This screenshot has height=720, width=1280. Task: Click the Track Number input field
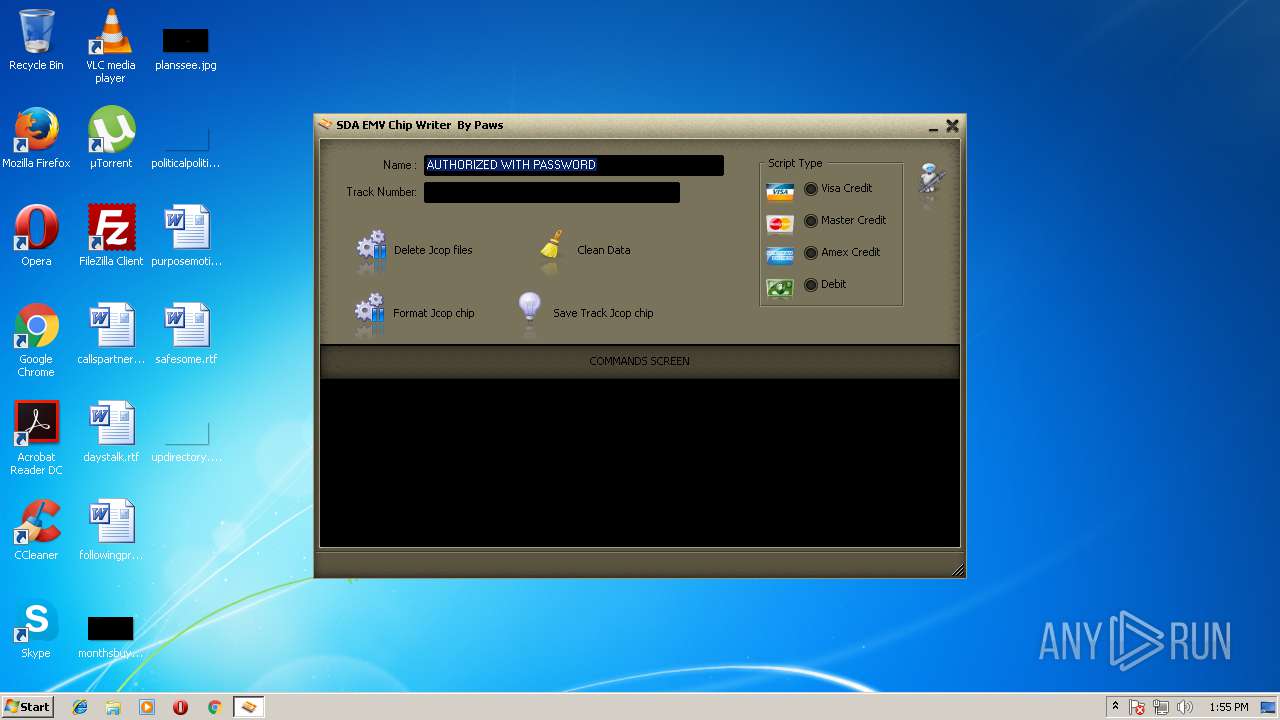tap(552, 192)
